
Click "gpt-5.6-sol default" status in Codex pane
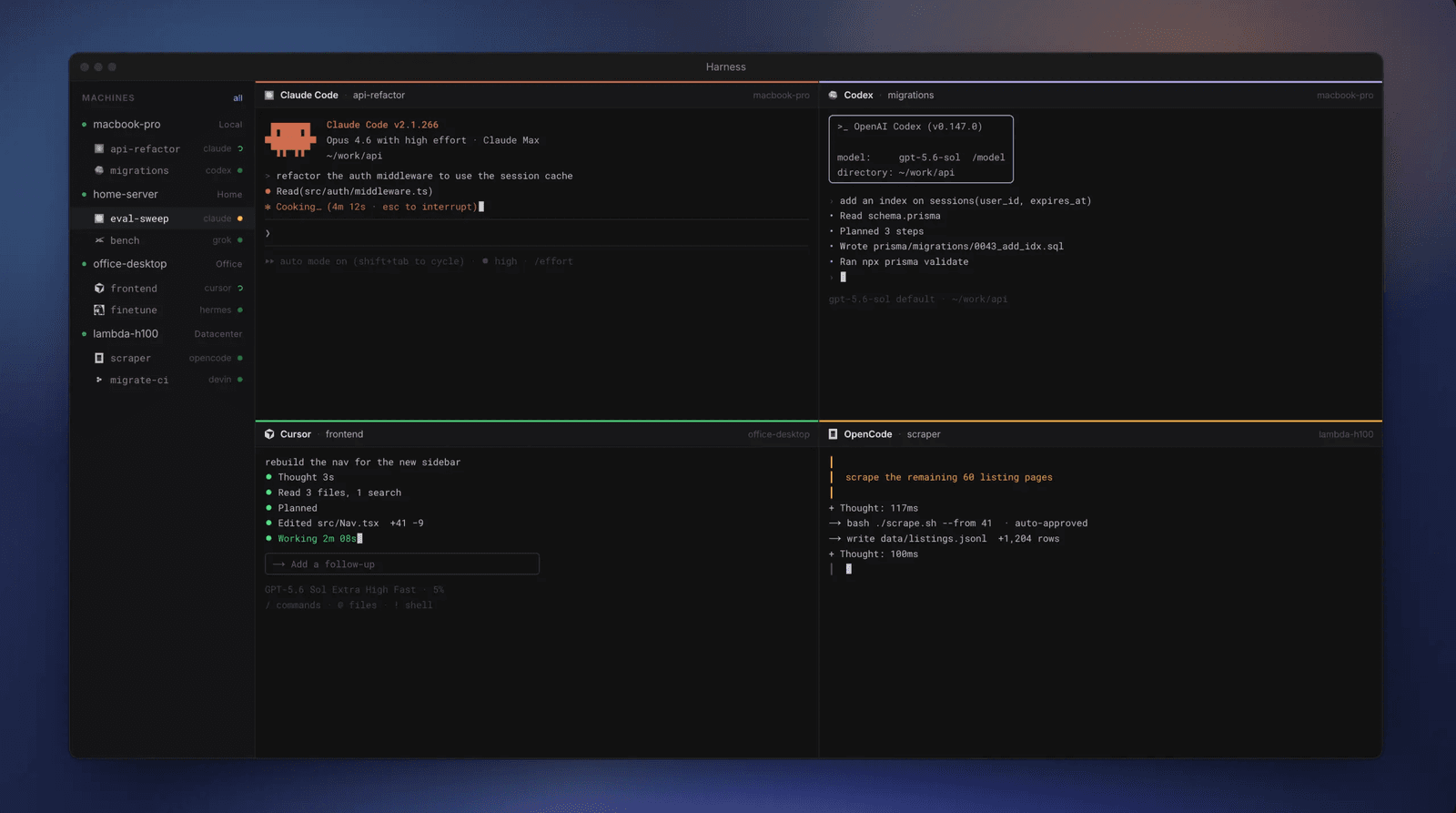pos(882,299)
